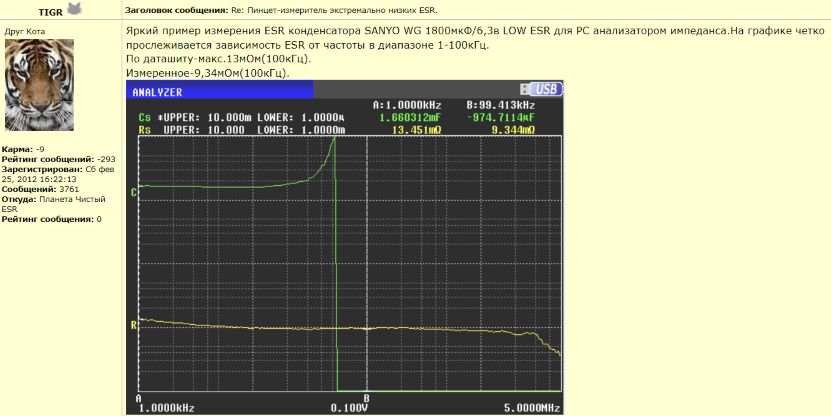
Task: Click the USB indicator icon
Action: tap(542, 90)
